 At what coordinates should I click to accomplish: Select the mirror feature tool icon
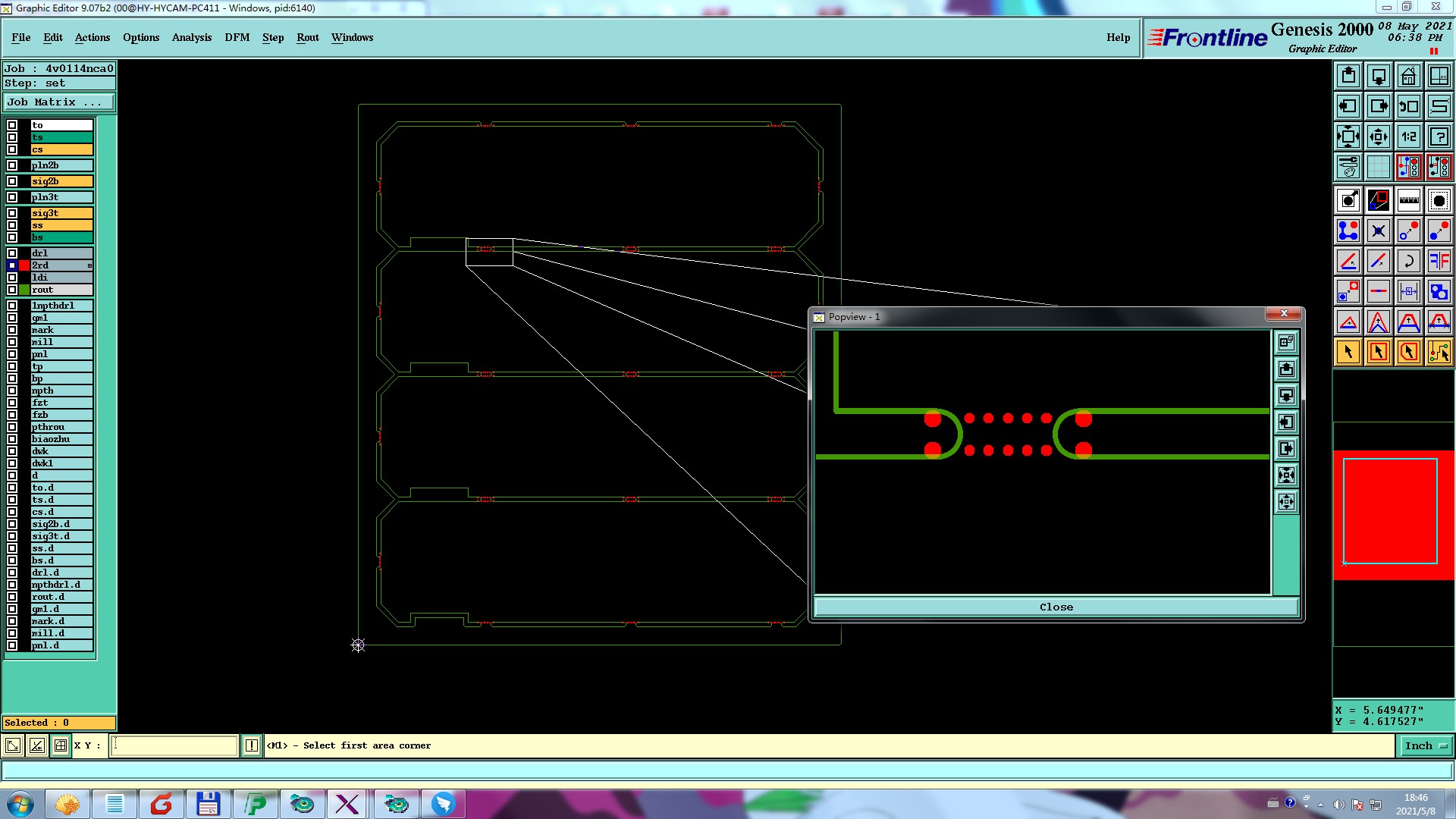tap(1439, 262)
